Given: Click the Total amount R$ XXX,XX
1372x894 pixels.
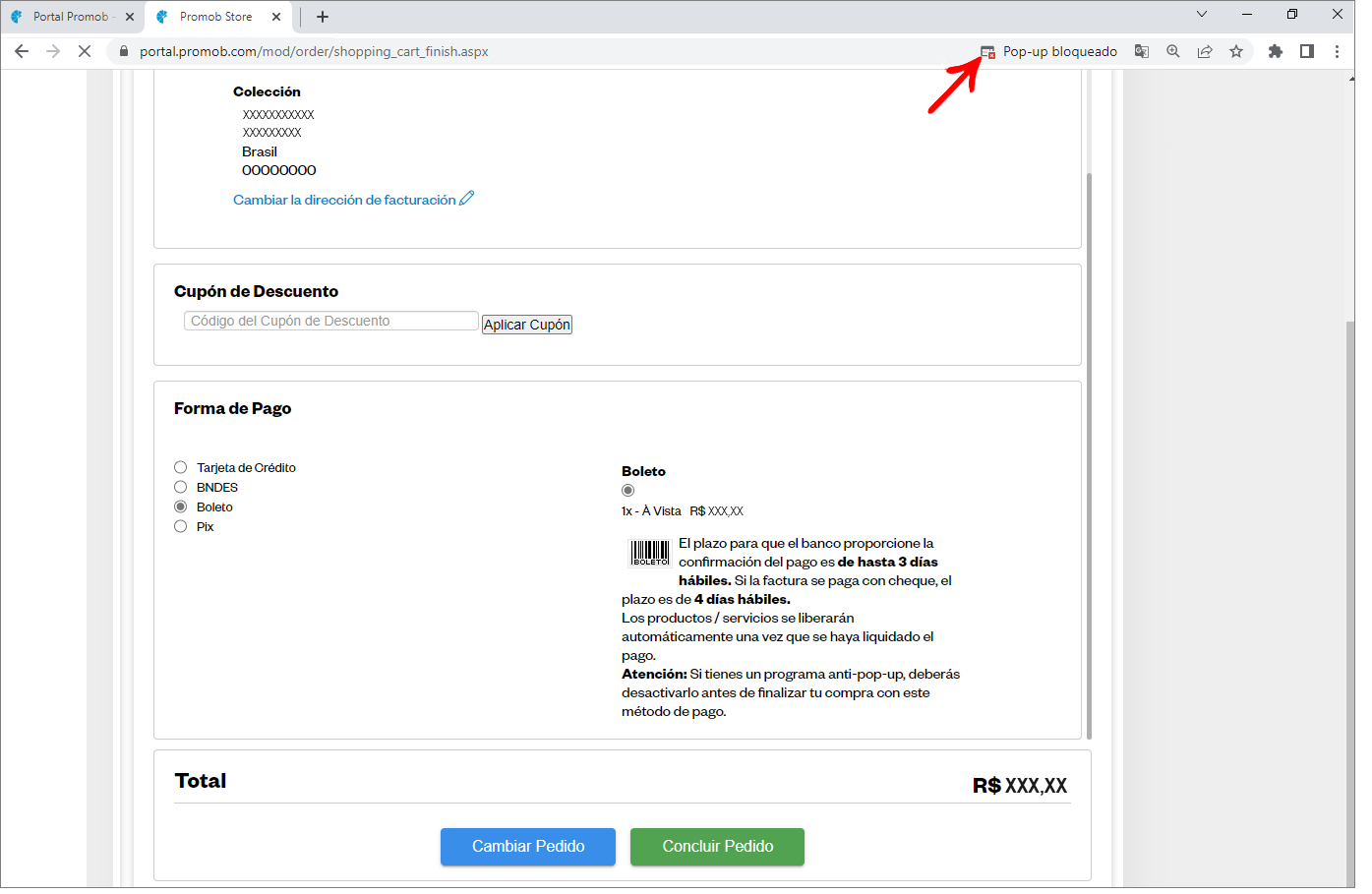Looking at the screenshot, I should point(1020,785).
